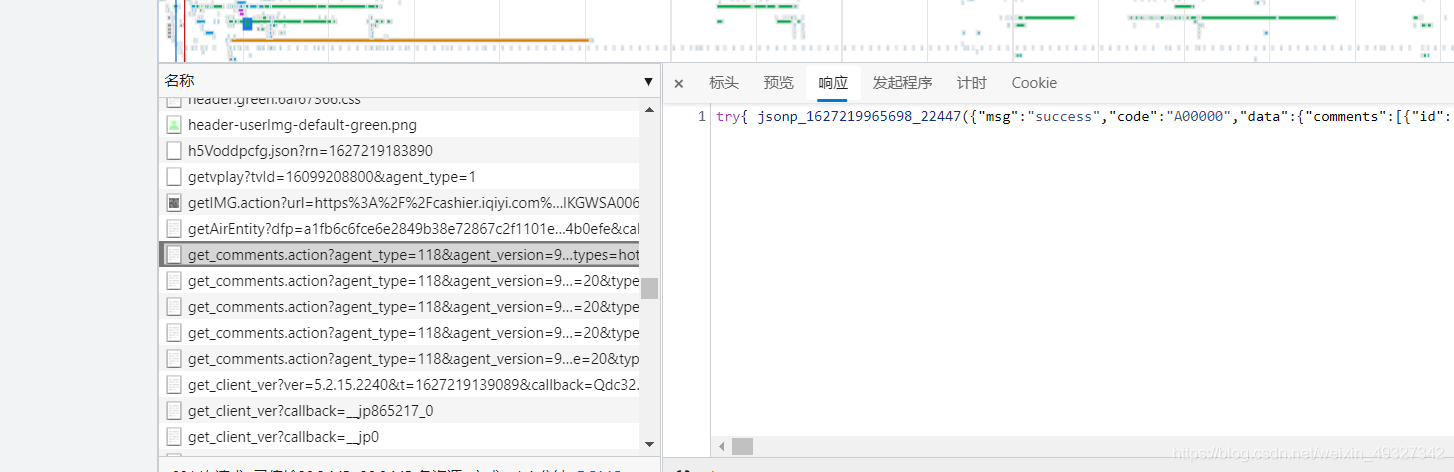Select get_comments.action request ending types=hot
The height and width of the screenshot is (472, 1454).
[399, 255]
